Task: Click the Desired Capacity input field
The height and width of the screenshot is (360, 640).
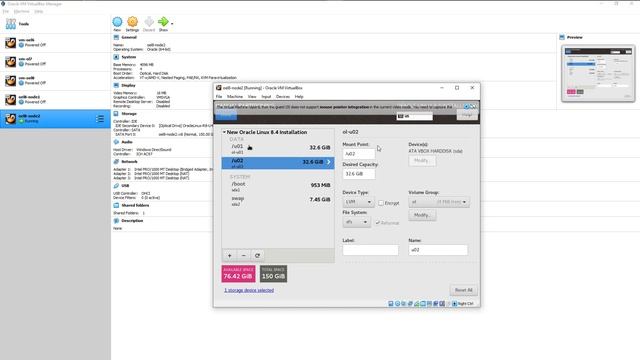Action: coord(359,174)
